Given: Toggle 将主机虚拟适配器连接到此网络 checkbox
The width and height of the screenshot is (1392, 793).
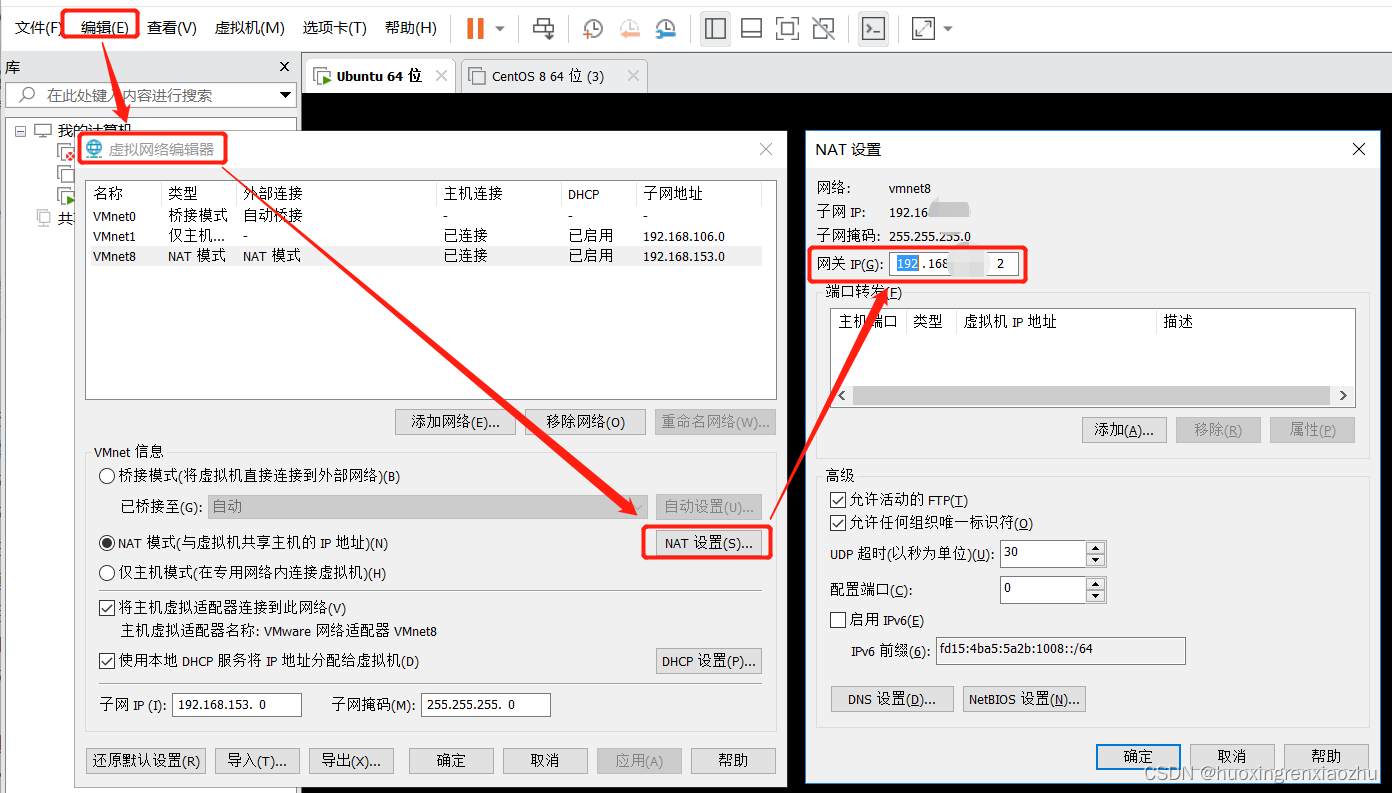Looking at the screenshot, I should [107, 608].
